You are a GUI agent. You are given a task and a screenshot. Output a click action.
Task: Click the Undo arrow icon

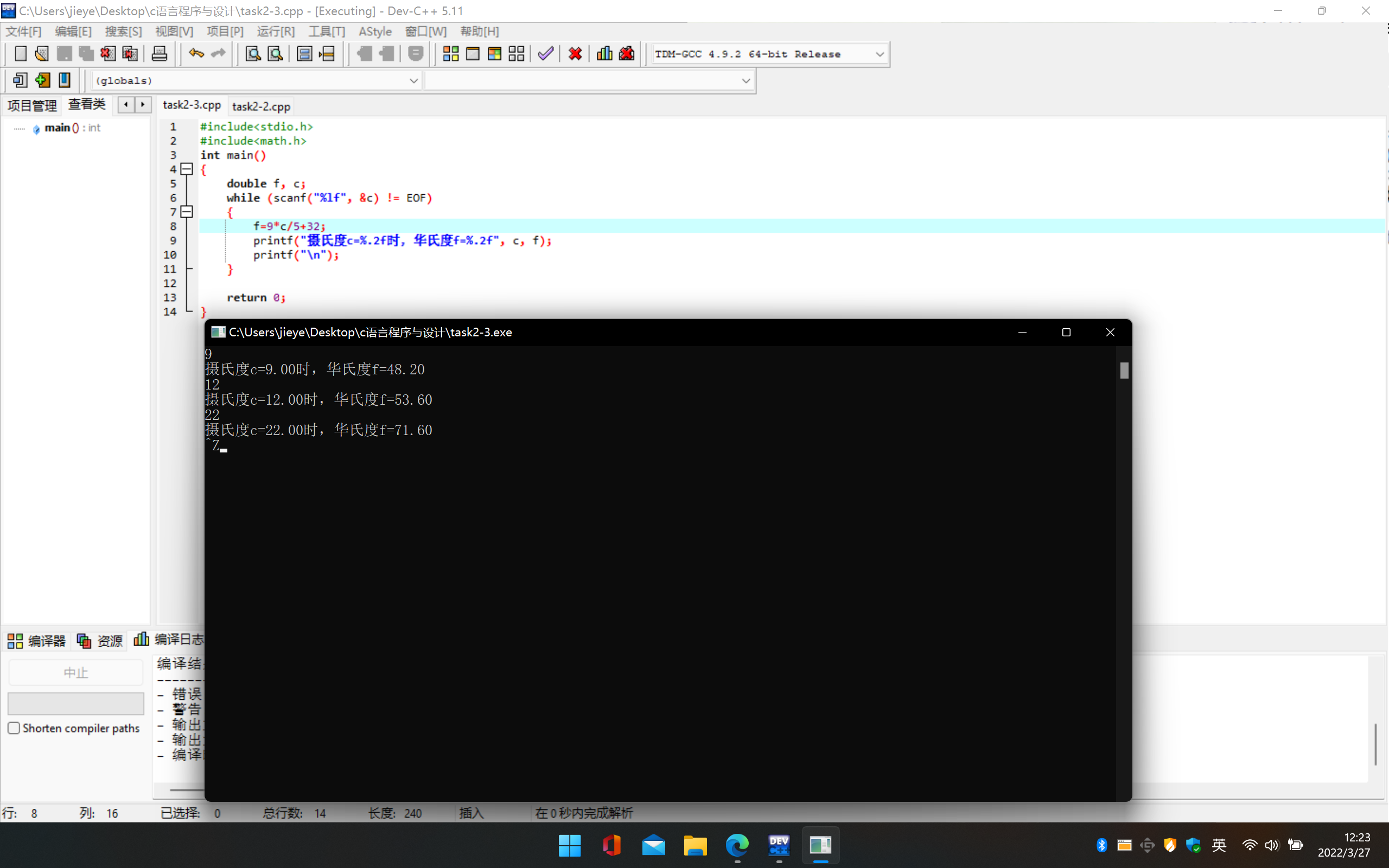(x=196, y=54)
